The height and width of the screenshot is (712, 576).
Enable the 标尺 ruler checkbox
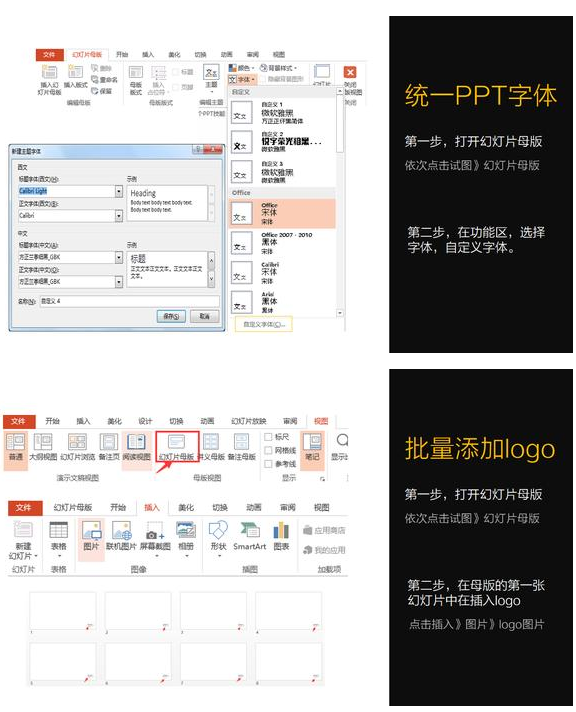(268, 437)
